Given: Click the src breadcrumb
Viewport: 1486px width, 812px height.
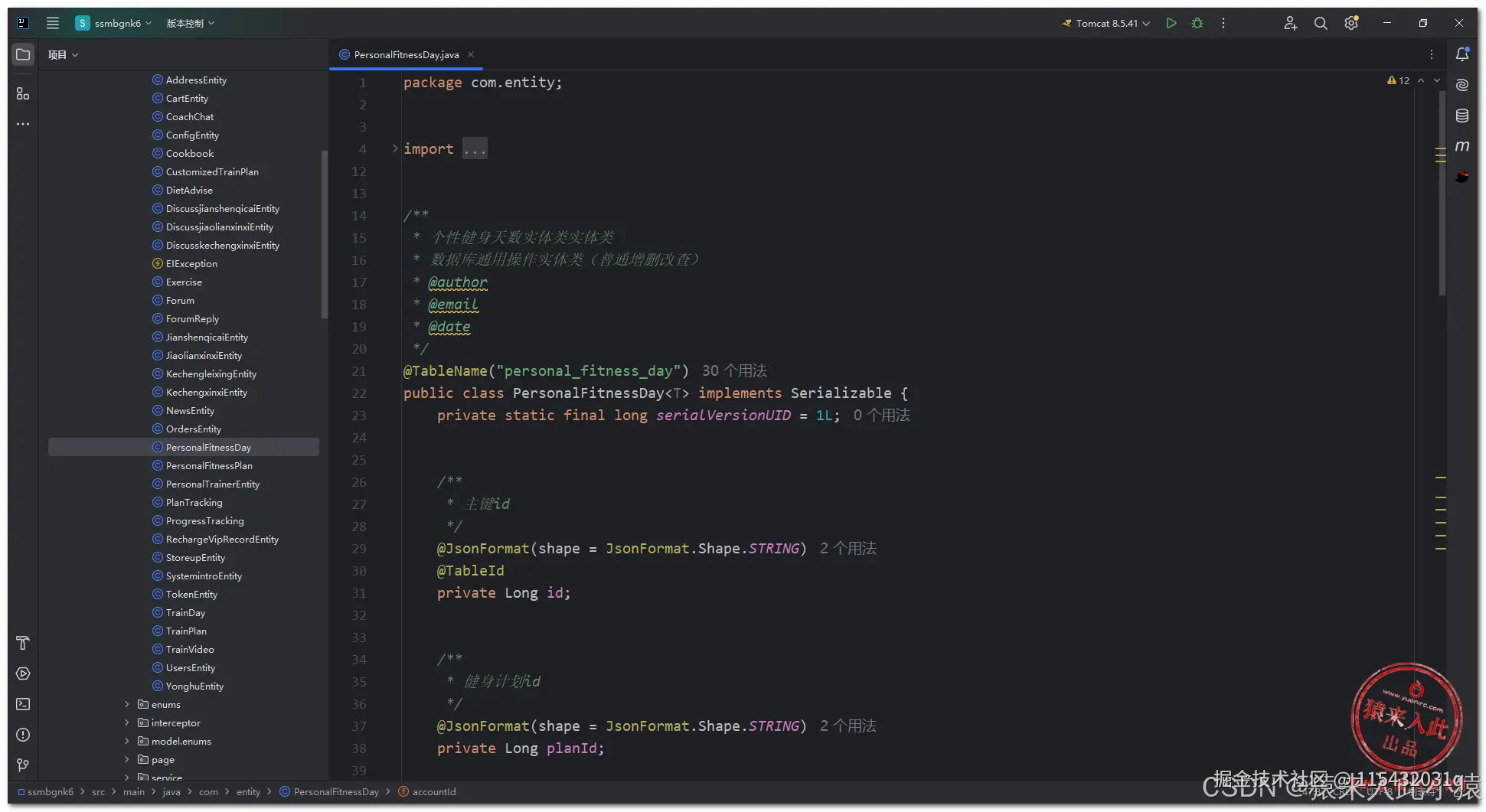Looking at the screenshot, I should pos(98,791).
